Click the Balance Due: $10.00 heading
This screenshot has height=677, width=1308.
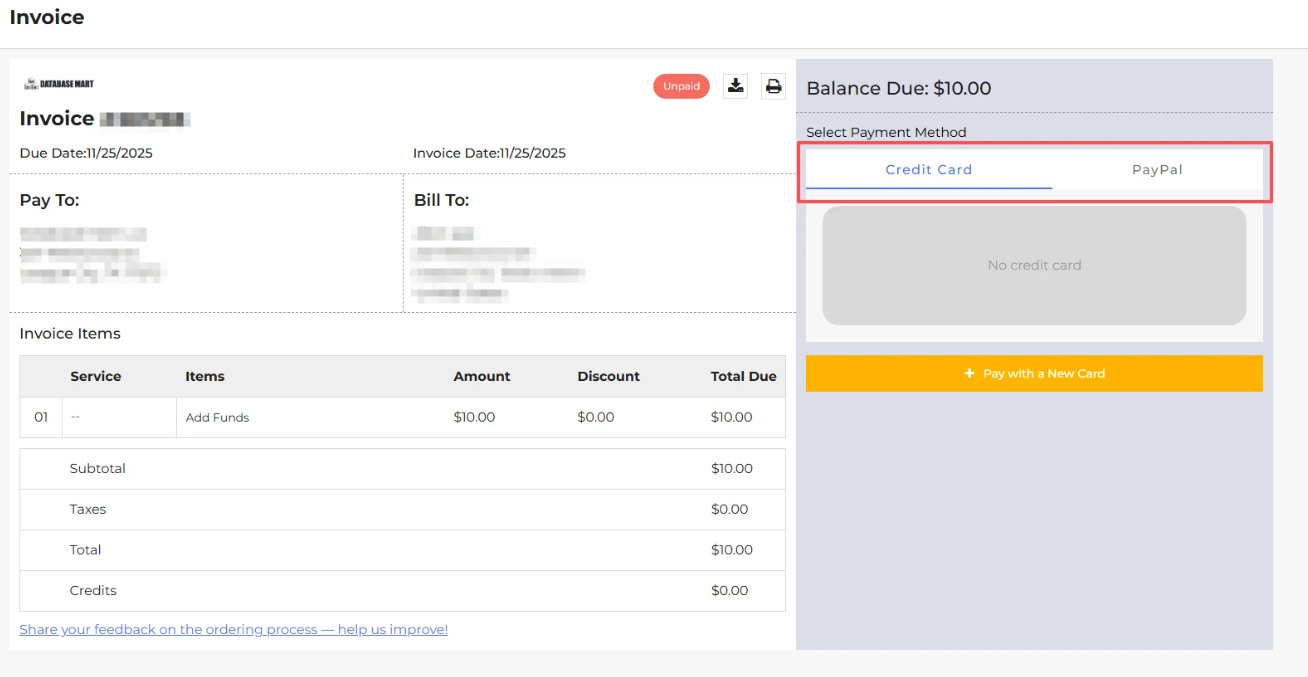pos(898,88)
